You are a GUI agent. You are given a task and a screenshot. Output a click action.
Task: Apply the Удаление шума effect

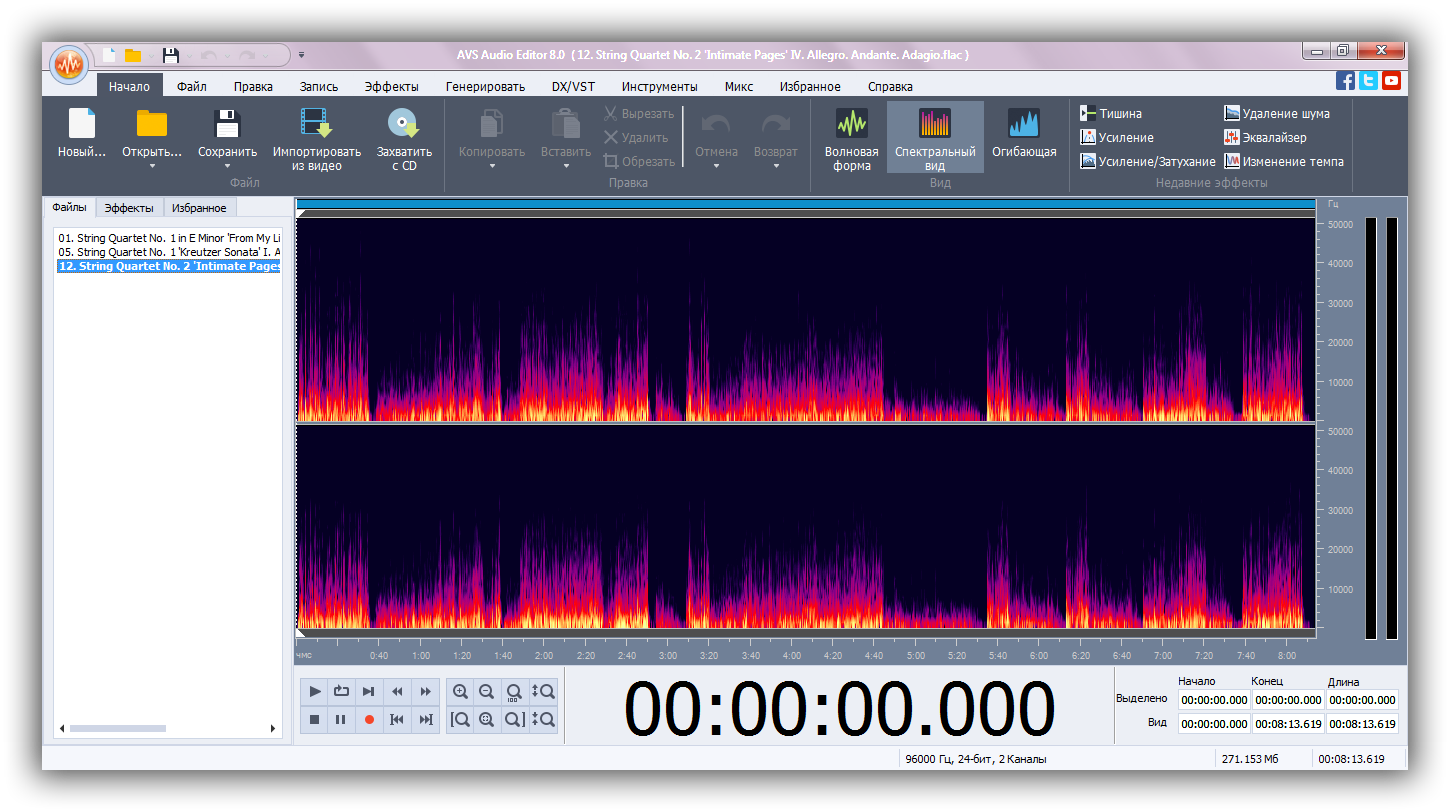(x=1277, y=114)
